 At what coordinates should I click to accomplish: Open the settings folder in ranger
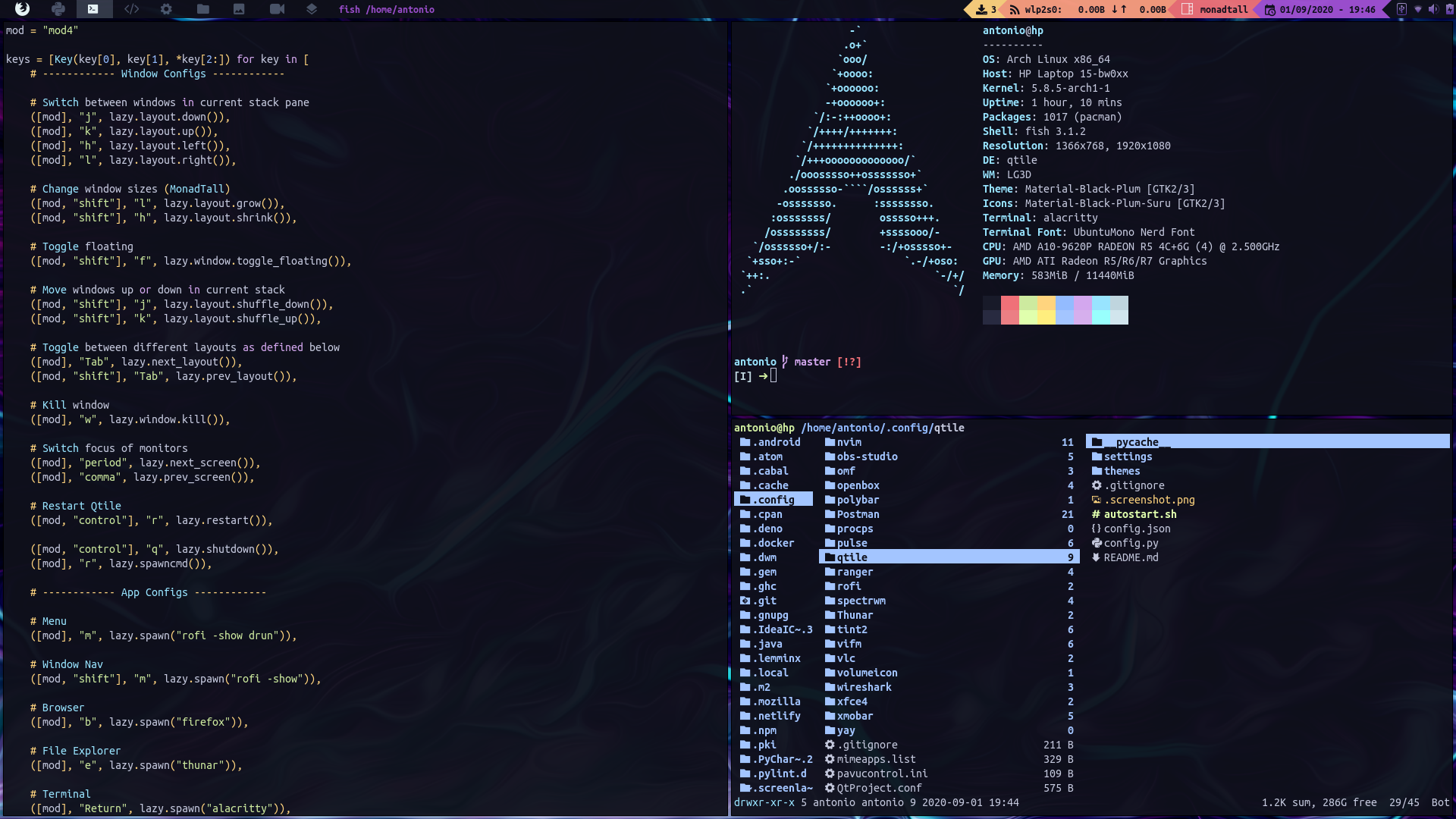click(x=1127, y=457)
